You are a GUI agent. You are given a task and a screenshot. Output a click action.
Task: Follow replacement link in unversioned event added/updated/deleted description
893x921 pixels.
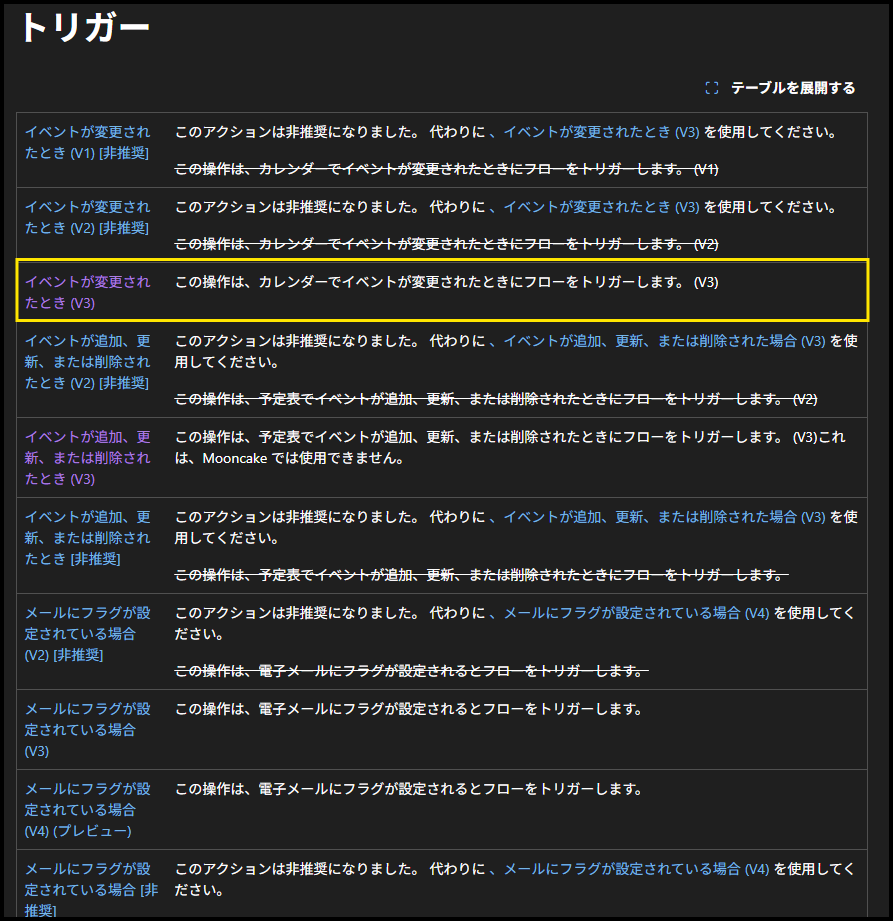tap(664, 517)
